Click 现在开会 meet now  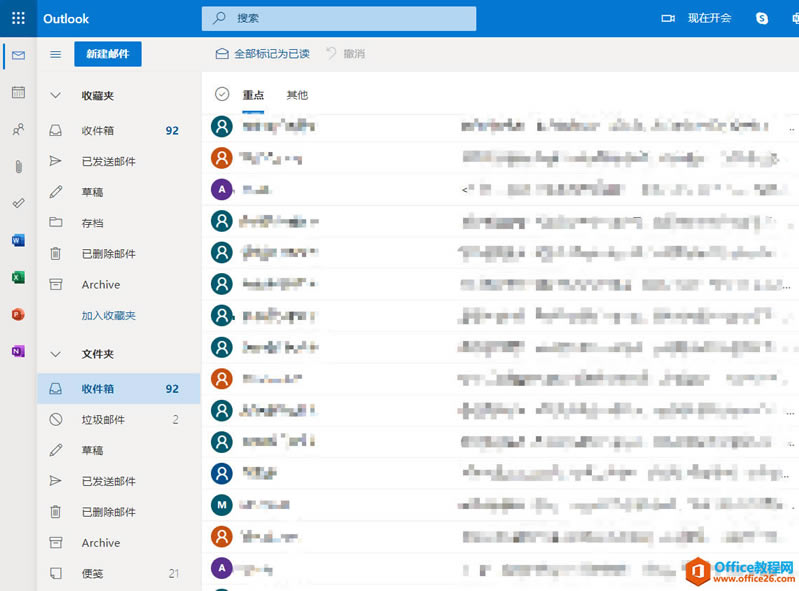(x=709, y=18)
